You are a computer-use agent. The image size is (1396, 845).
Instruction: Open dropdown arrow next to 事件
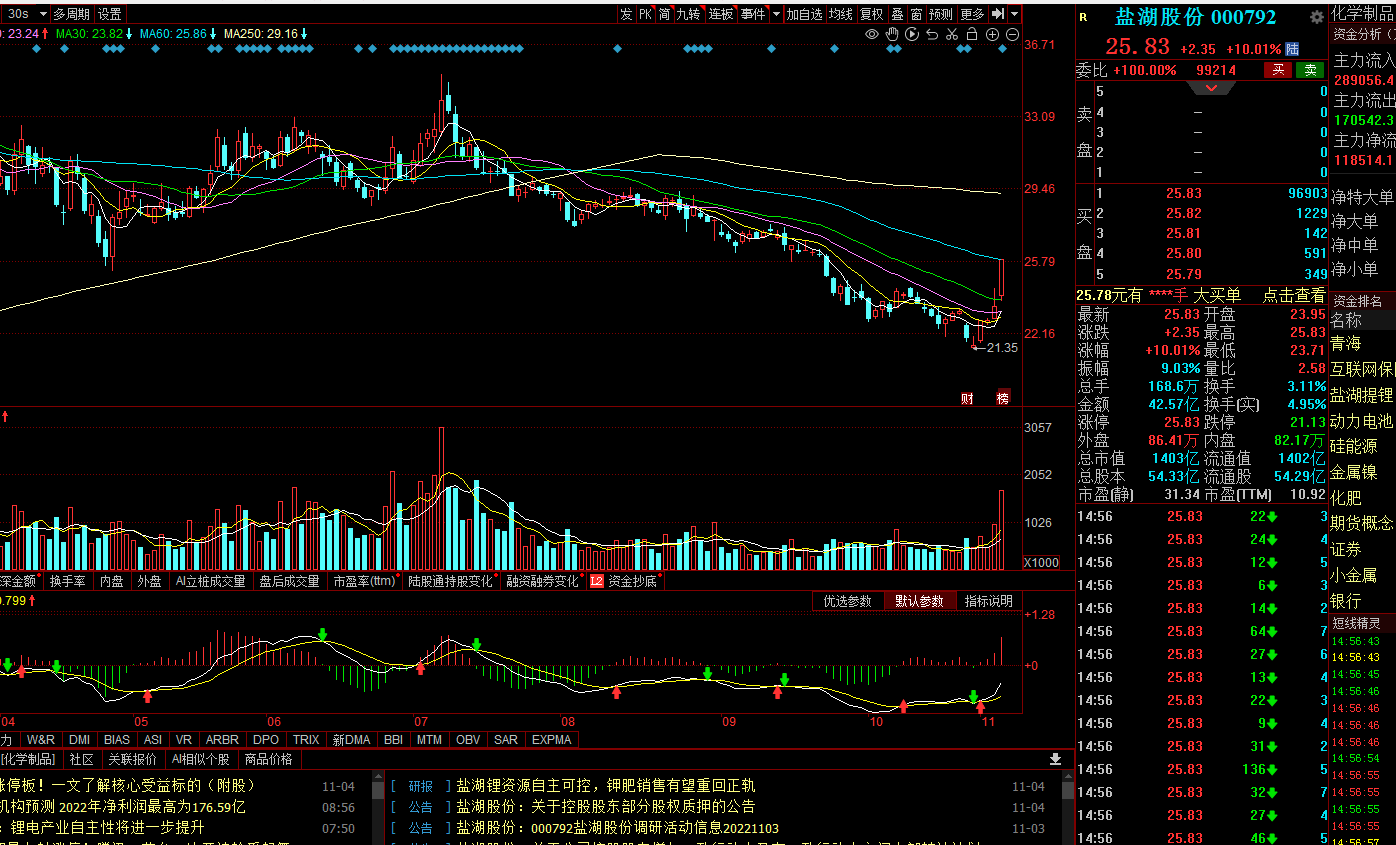(x=776, y=14)
